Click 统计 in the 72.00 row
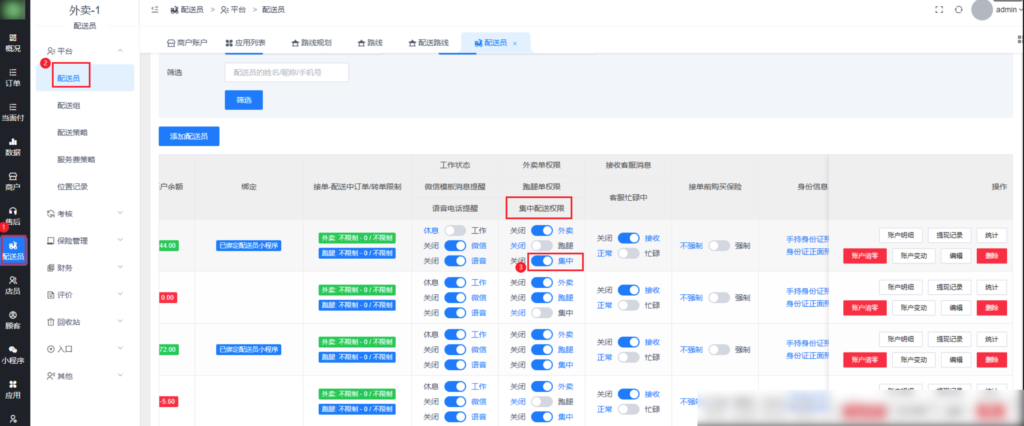 click(x=992, y=339)
